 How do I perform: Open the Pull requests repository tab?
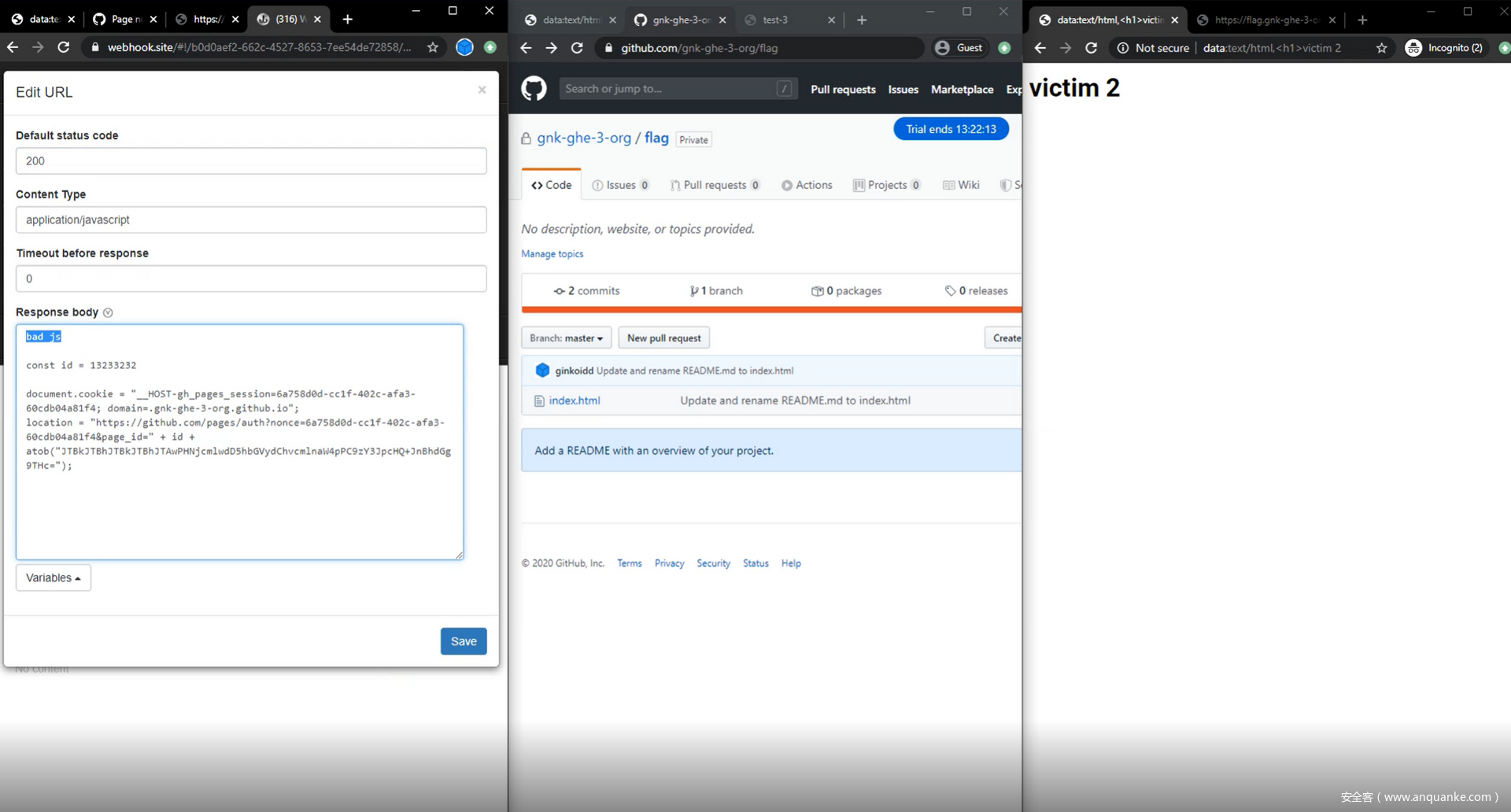tap(715, 185)
